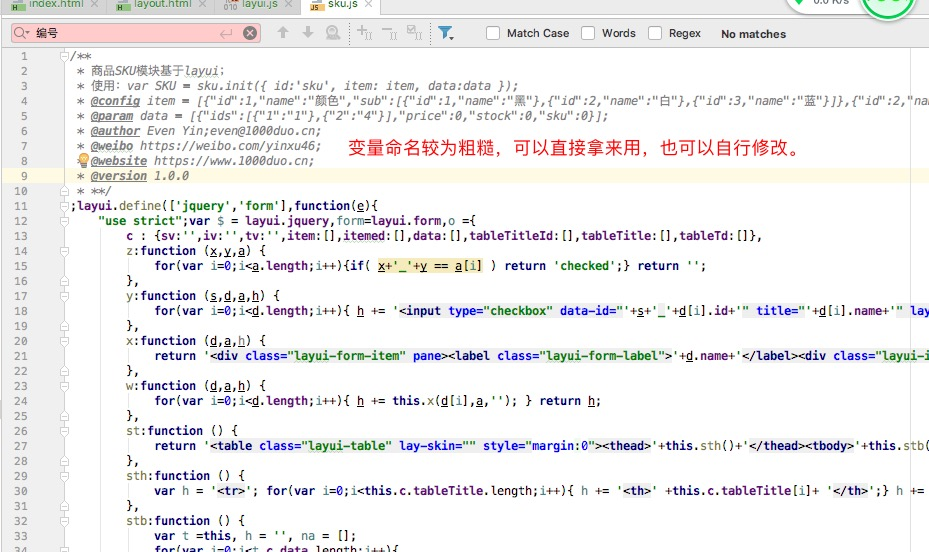Collapse the z:function fold on line 14
Viewport: 929px width, 552px height.
64,251
